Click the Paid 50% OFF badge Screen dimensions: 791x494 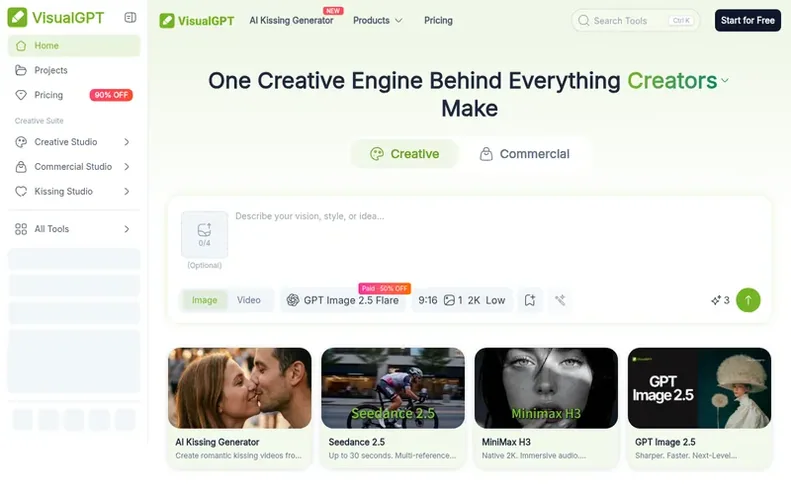click(384, 288)
